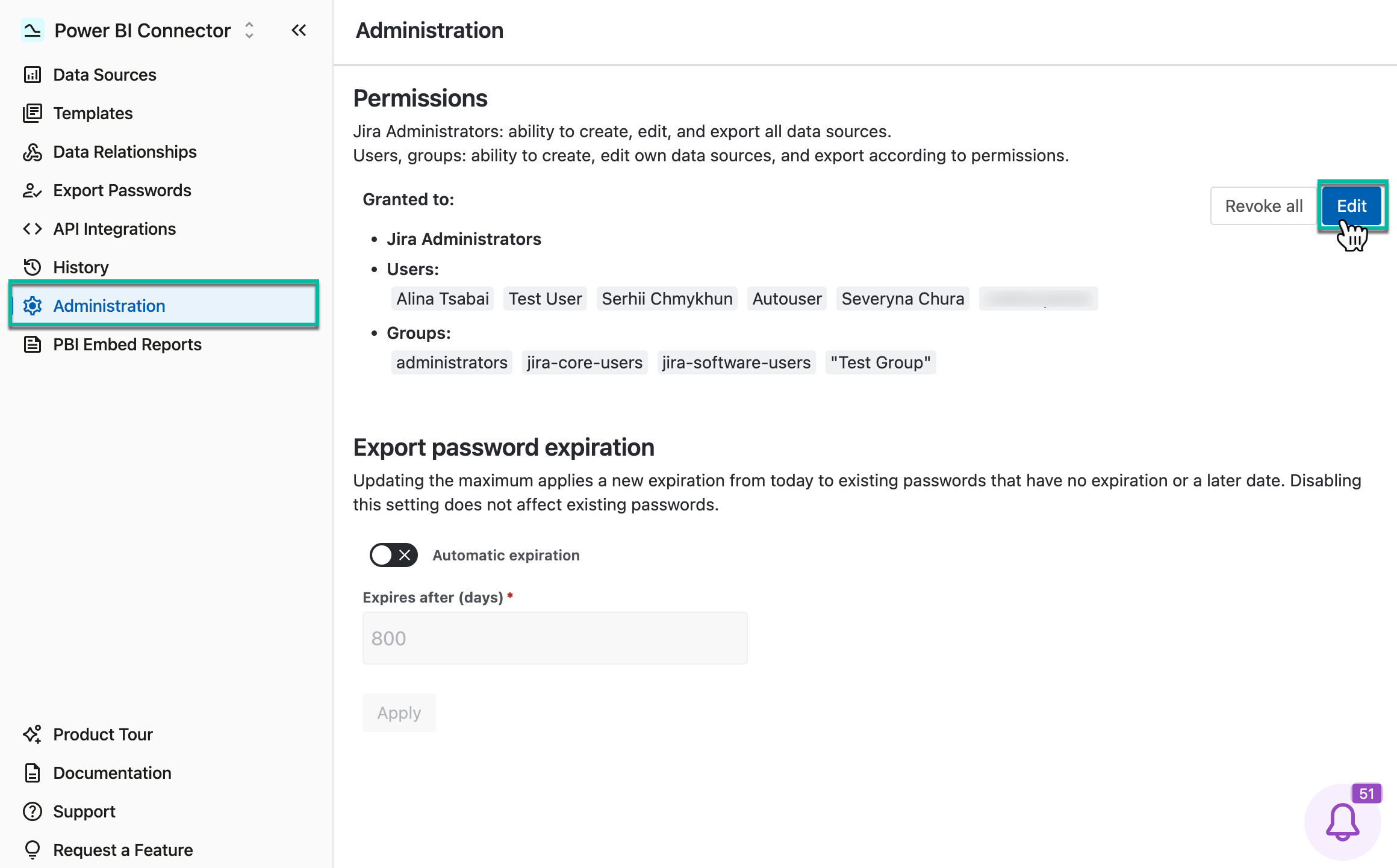
Task: Click the Test User tag
Action: [x=546, y=299]
